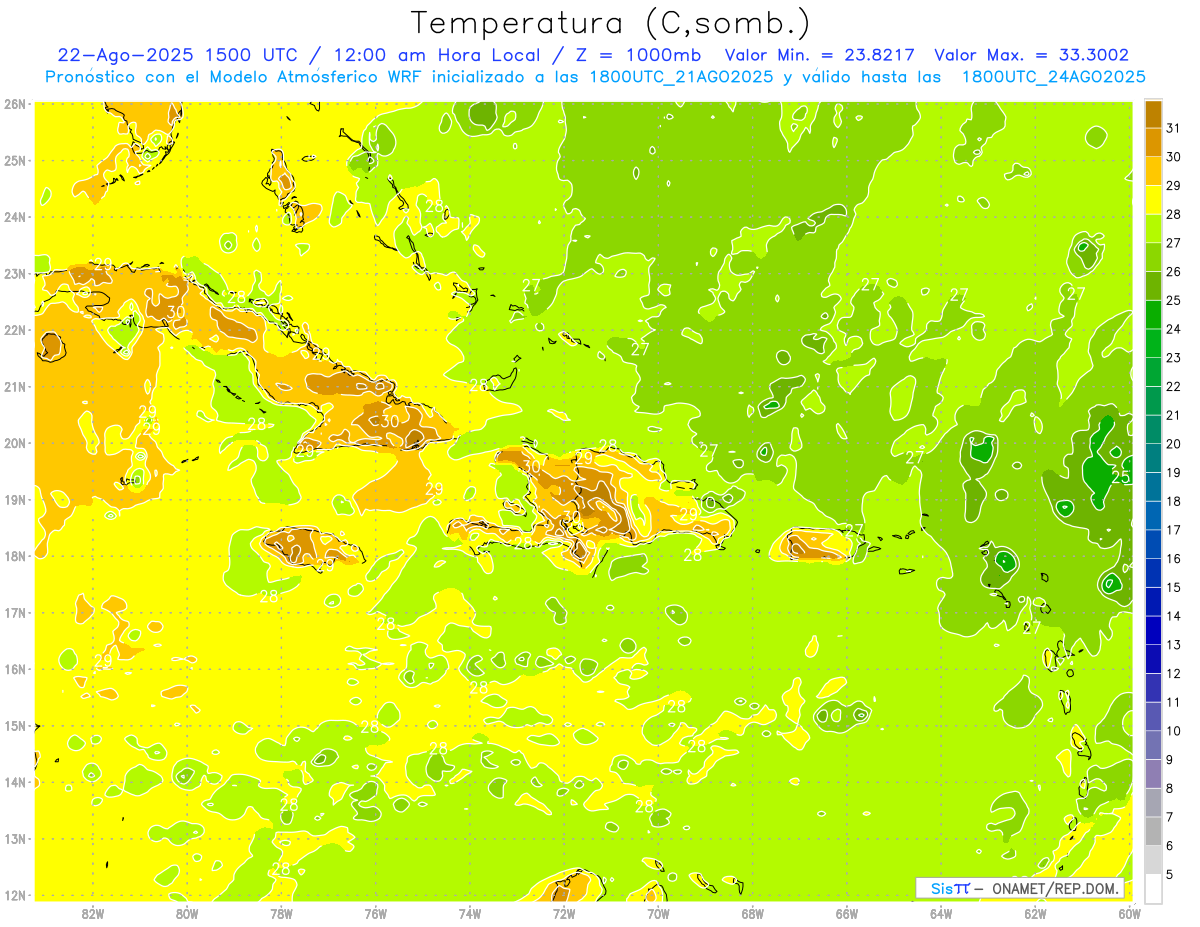Viewport: 1200px width, 927px height.
Task: Click the 60W longitude axis label
Action: [x=1130, y=913]
